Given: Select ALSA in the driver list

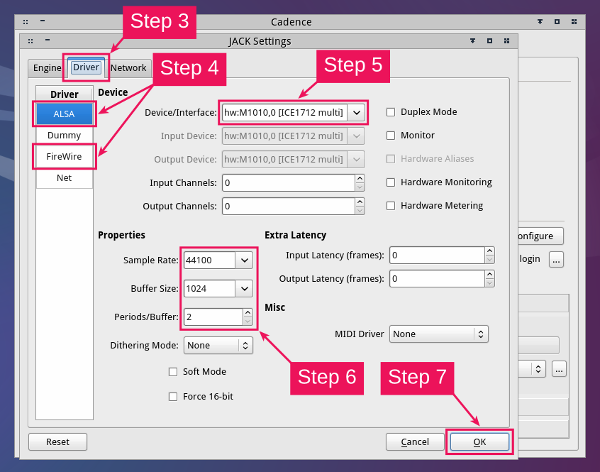Looking at the screenshot, I should (64, 114).
